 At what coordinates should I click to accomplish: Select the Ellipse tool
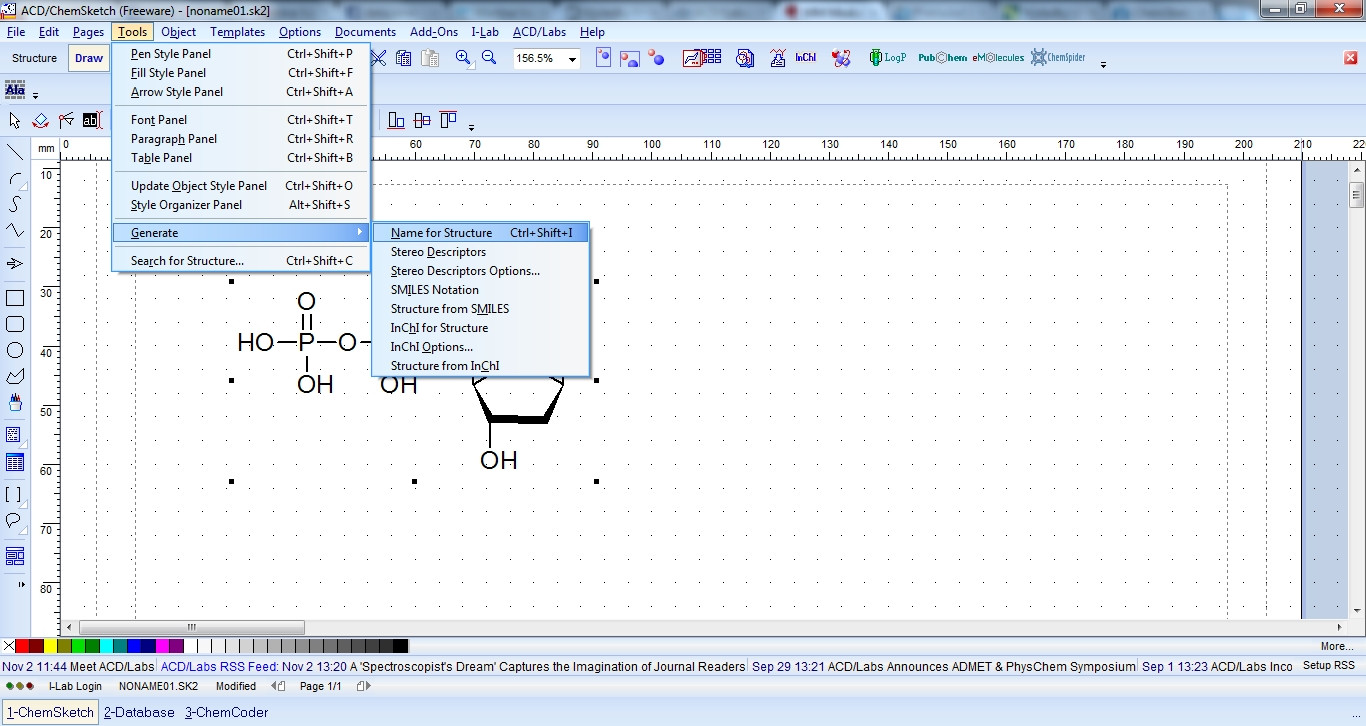coord(15,350)
